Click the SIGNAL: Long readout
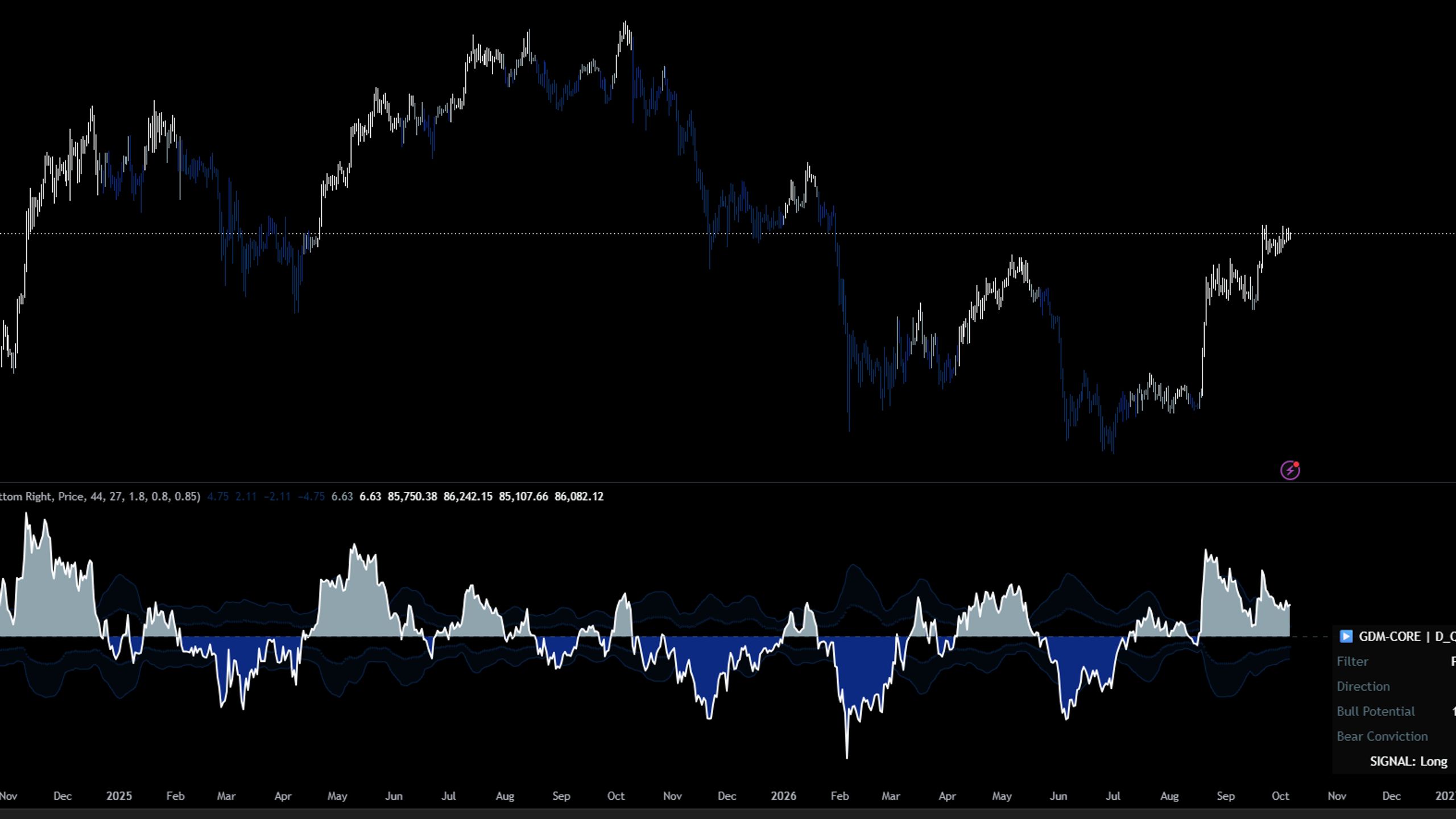This screenshot has height=819, width=1456. [x=1408, y=762]
